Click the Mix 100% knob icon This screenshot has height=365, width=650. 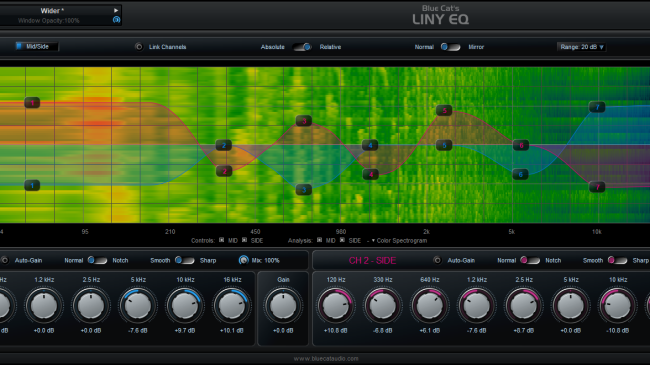[x=243, y=260]
